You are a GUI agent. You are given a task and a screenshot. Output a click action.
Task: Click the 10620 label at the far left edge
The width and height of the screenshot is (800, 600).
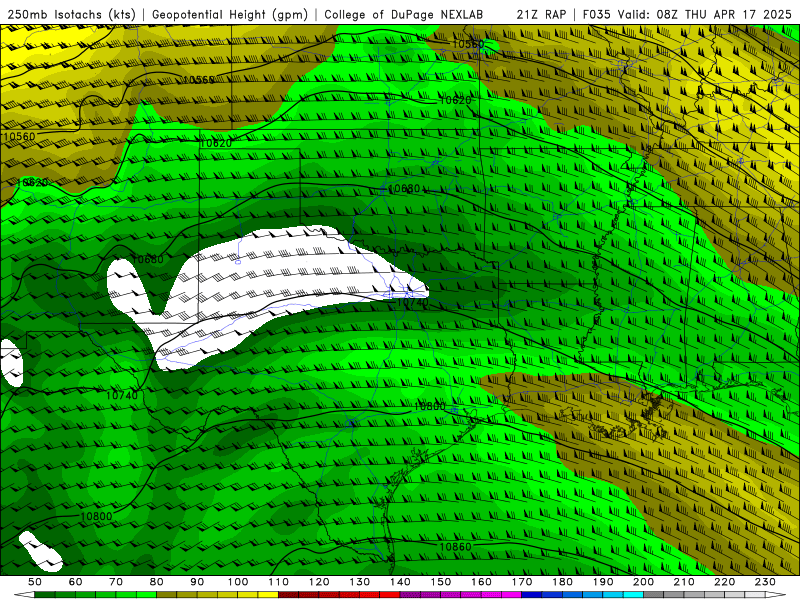(33, 183)
